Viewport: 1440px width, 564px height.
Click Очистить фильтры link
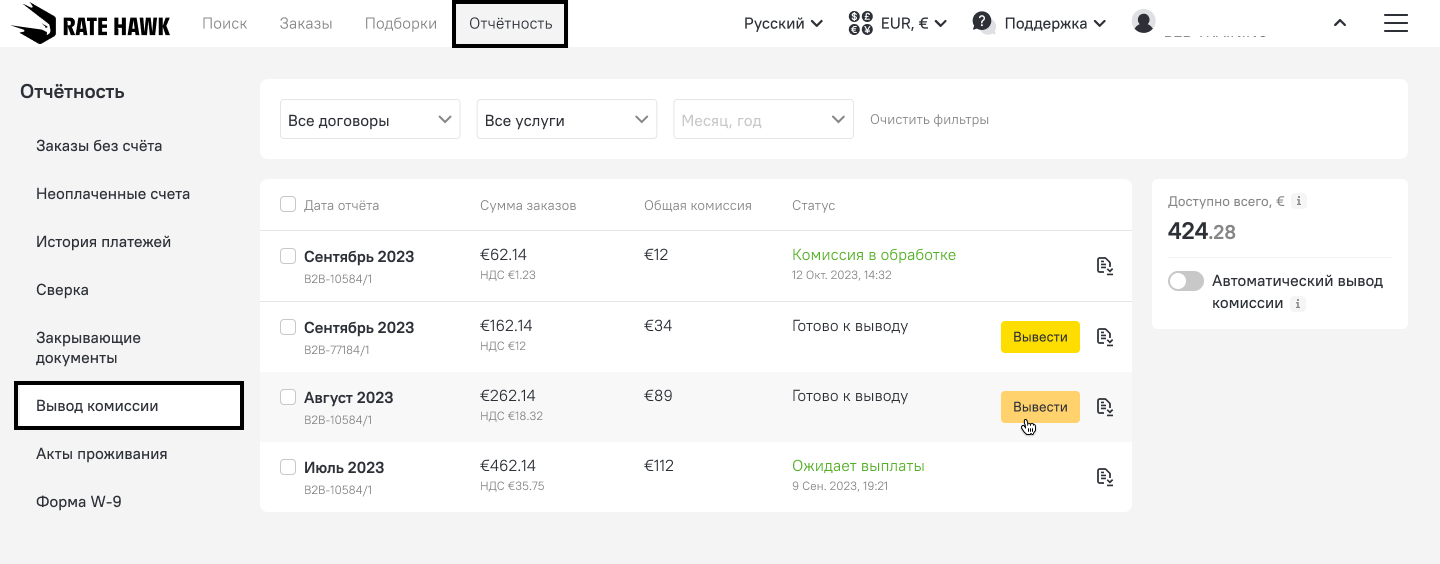pos(929,120)
